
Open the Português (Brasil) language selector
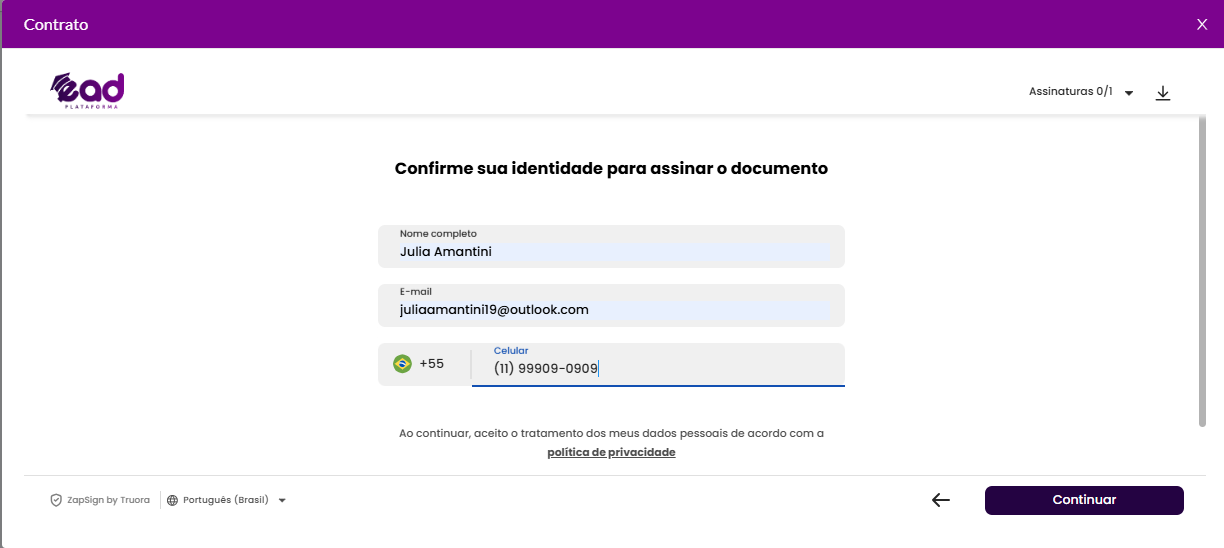click(x=227, y=500)
